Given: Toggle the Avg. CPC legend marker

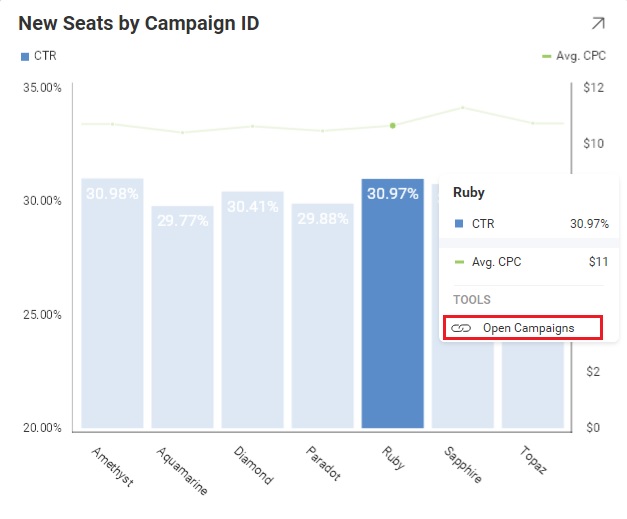Looking at the screenshot, I should click(547, 56).
